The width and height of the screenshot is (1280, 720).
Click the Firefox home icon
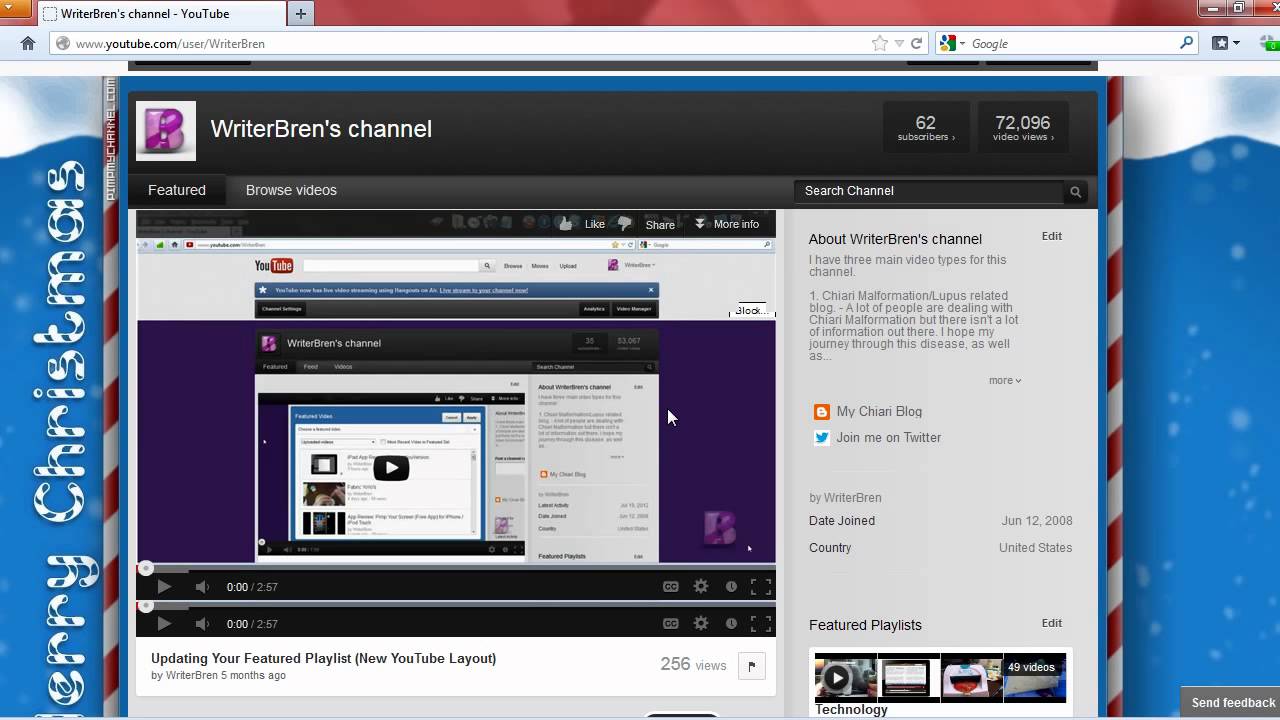(x=28, y=43)
